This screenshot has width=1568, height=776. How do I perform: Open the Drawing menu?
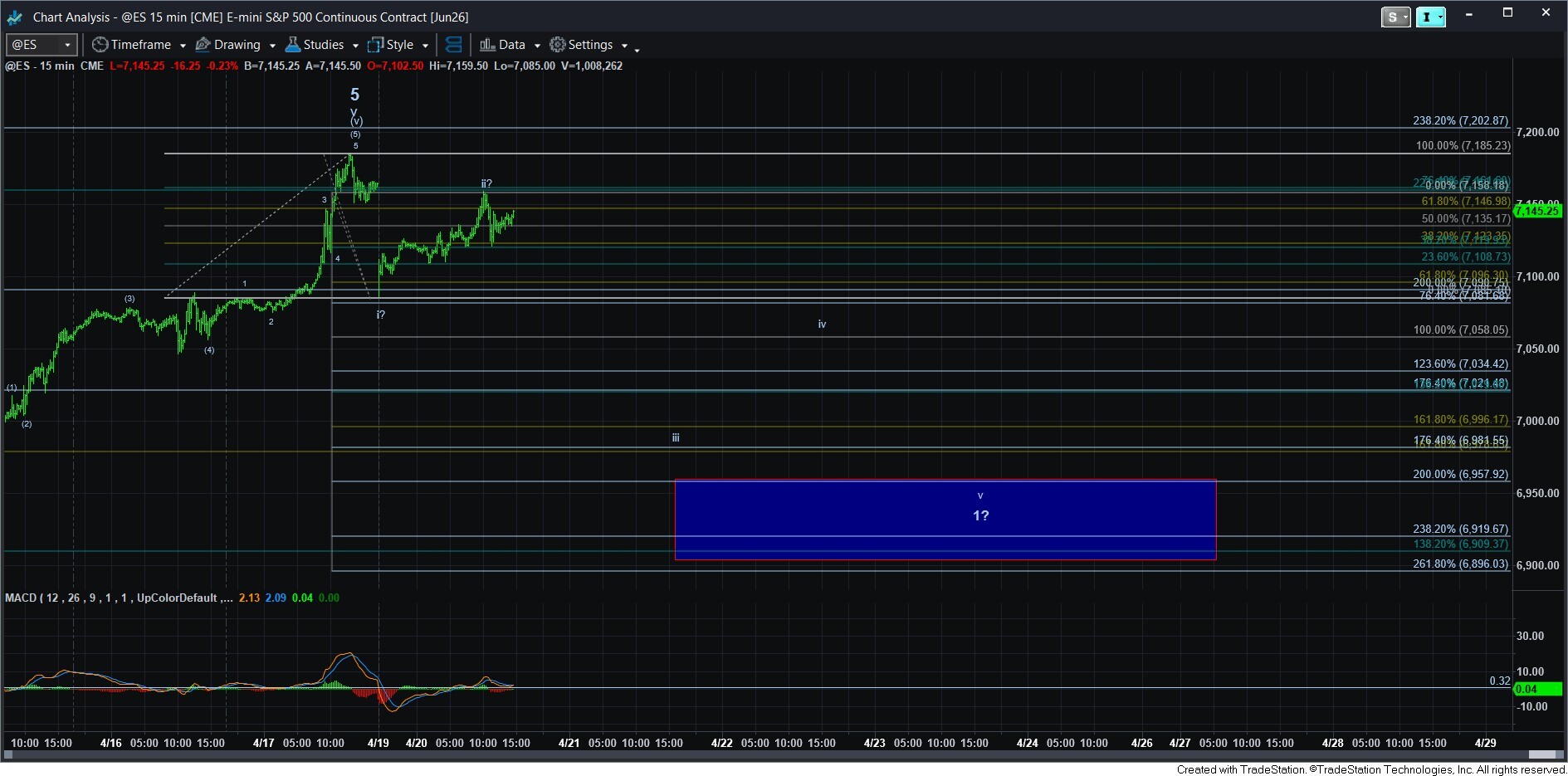[x=237, y=45]
